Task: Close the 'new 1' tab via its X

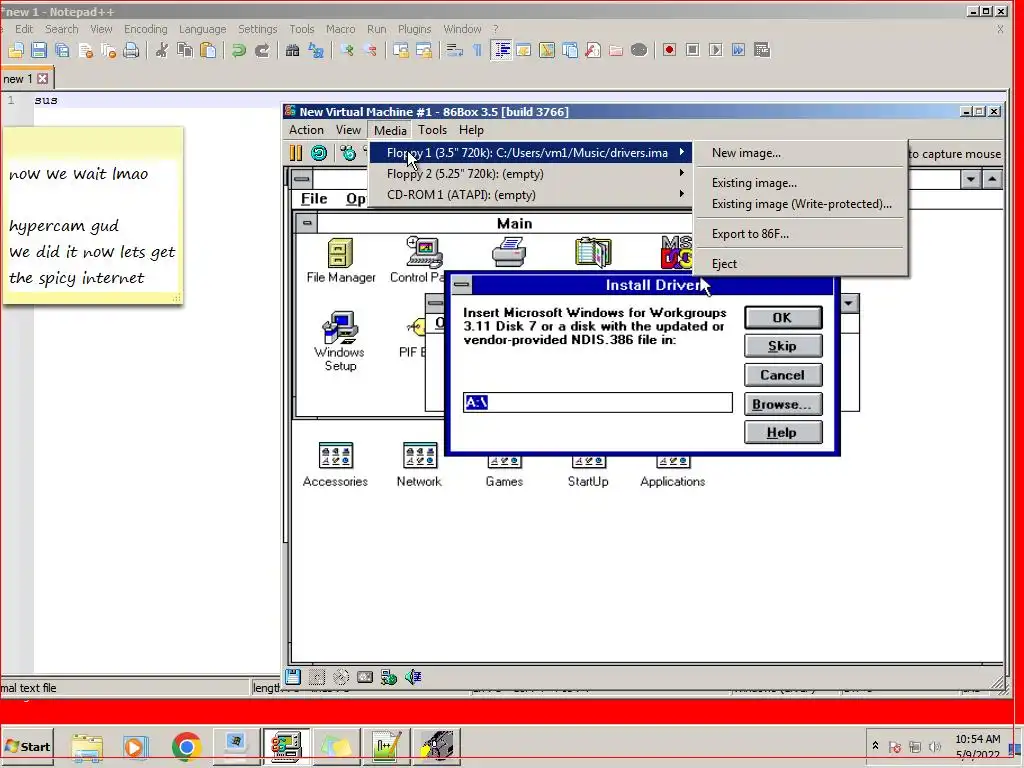Action: pos(42,78)
